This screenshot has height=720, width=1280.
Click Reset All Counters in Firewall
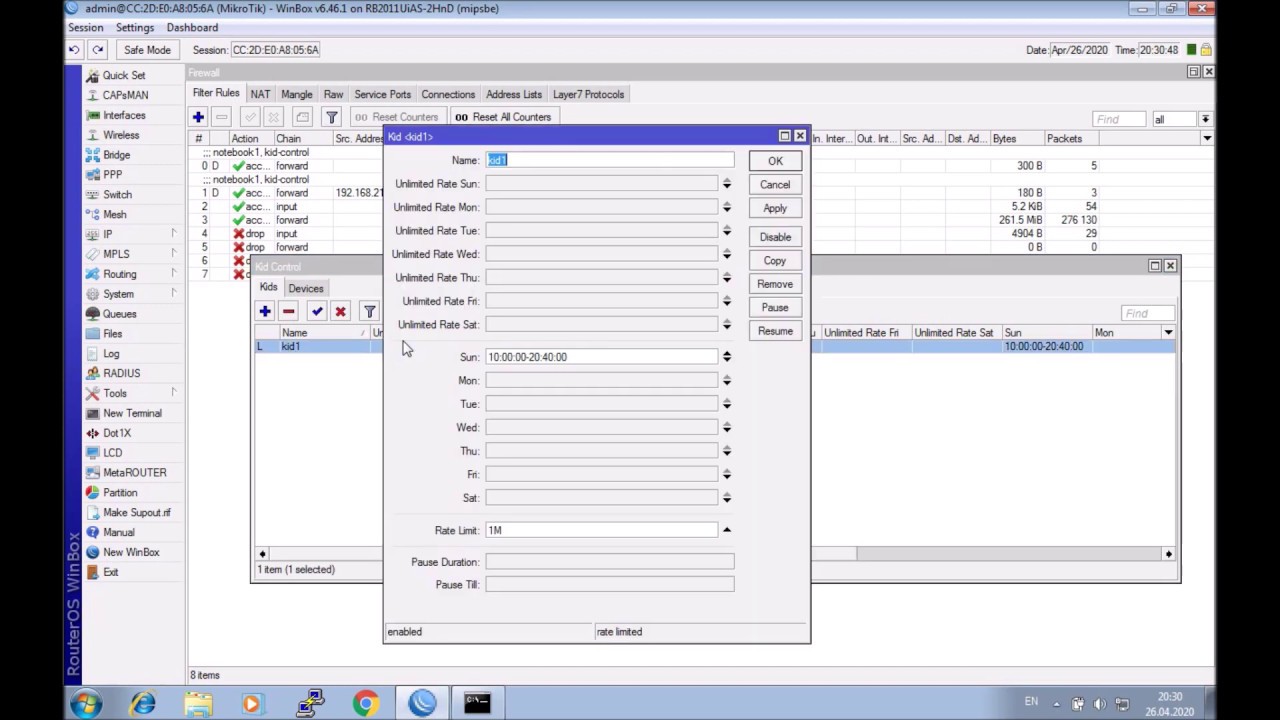coord(503,117)
